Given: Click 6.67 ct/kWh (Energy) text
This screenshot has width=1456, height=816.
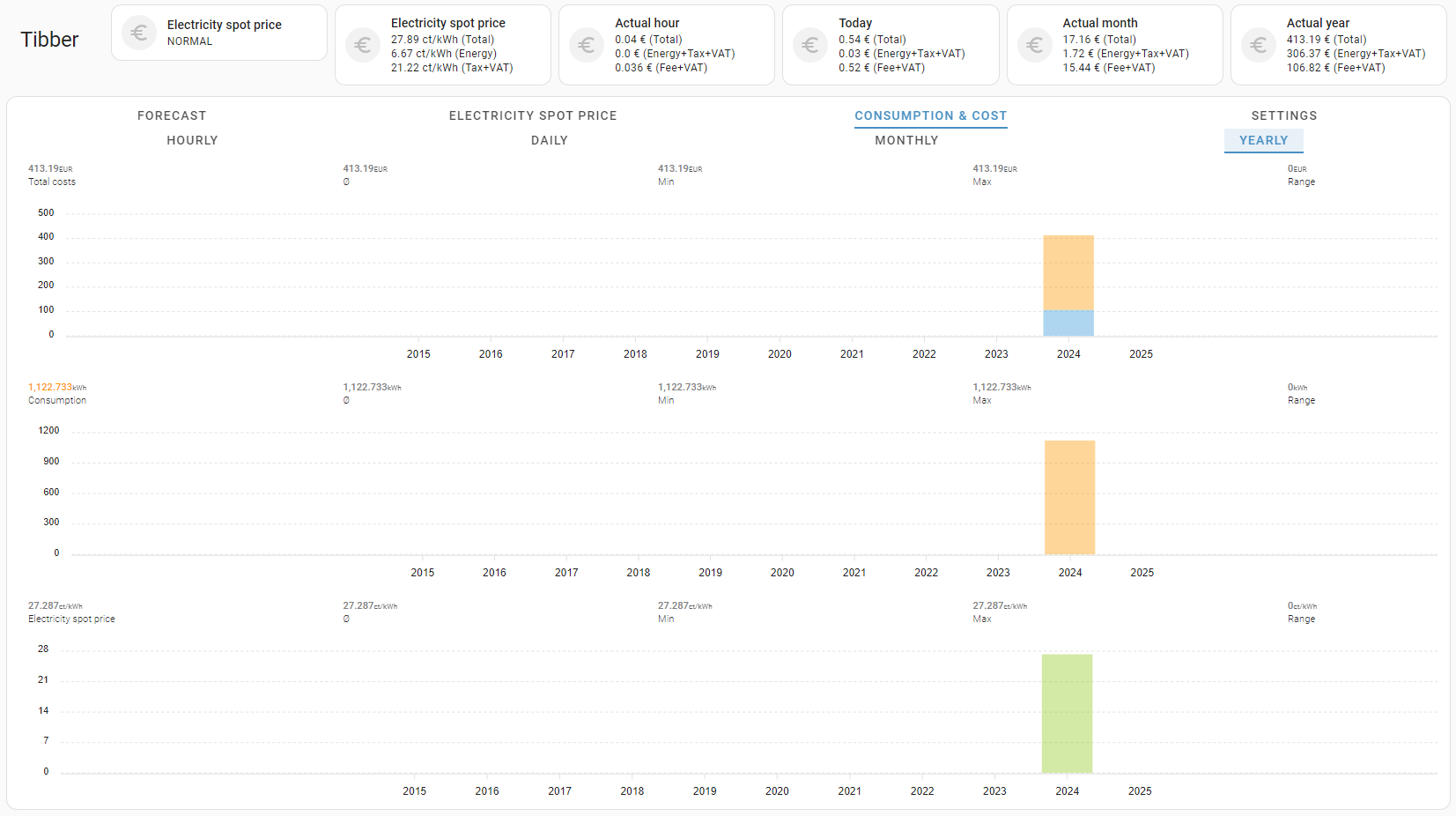Looking at the screenshot, I should tap(444, 54).
